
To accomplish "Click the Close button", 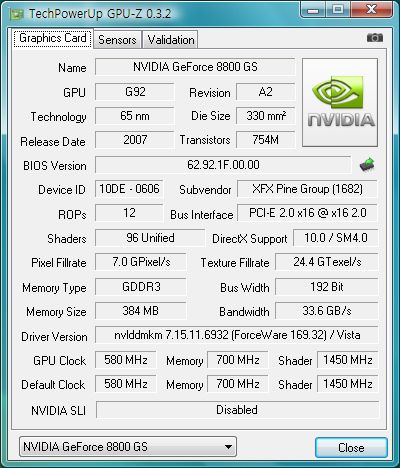I will coord(351,447).
